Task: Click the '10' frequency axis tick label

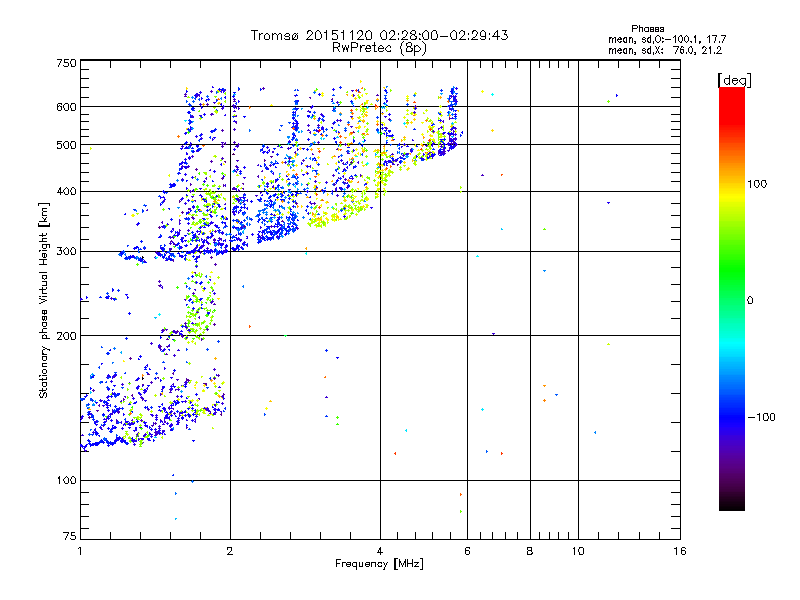Action: [x=578, y=551]
